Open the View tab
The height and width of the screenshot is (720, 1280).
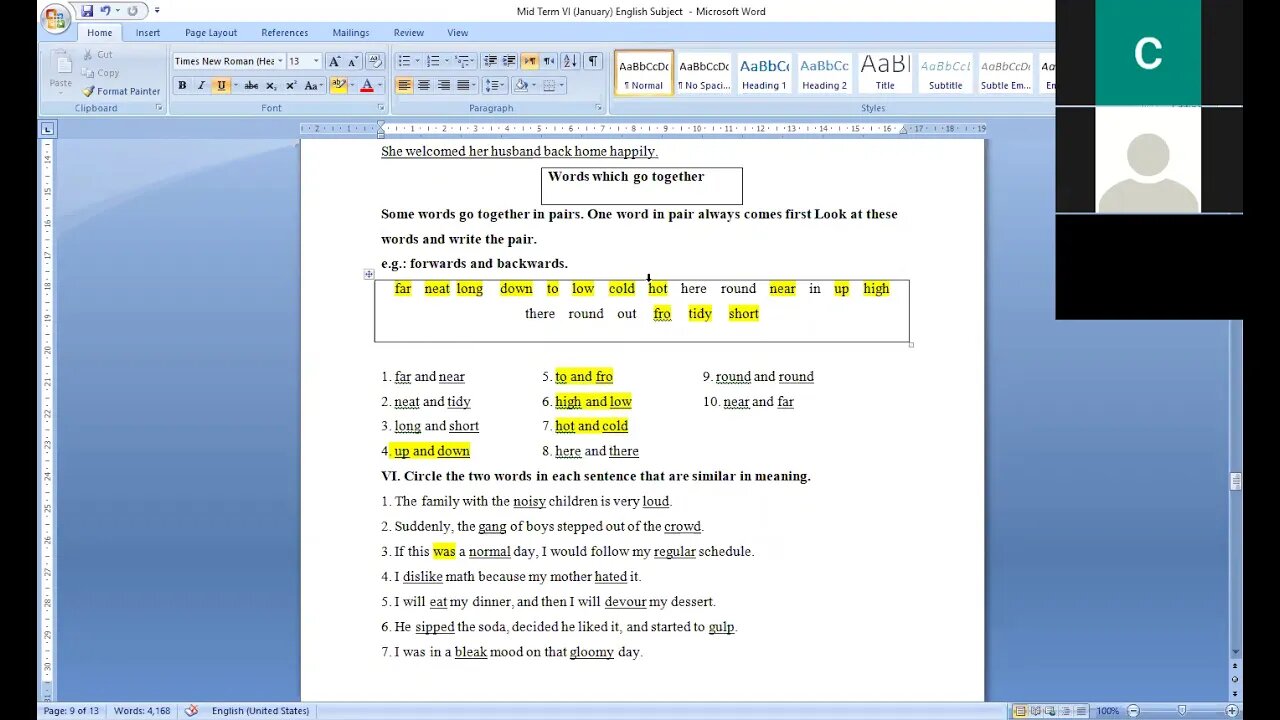click(457, 33)
